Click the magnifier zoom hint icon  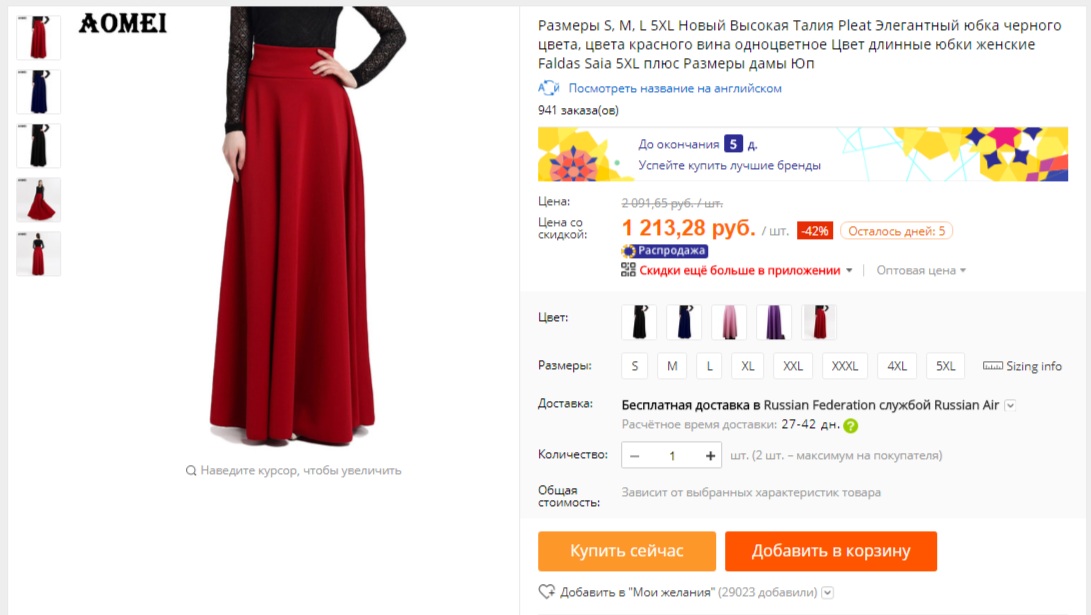191,470
